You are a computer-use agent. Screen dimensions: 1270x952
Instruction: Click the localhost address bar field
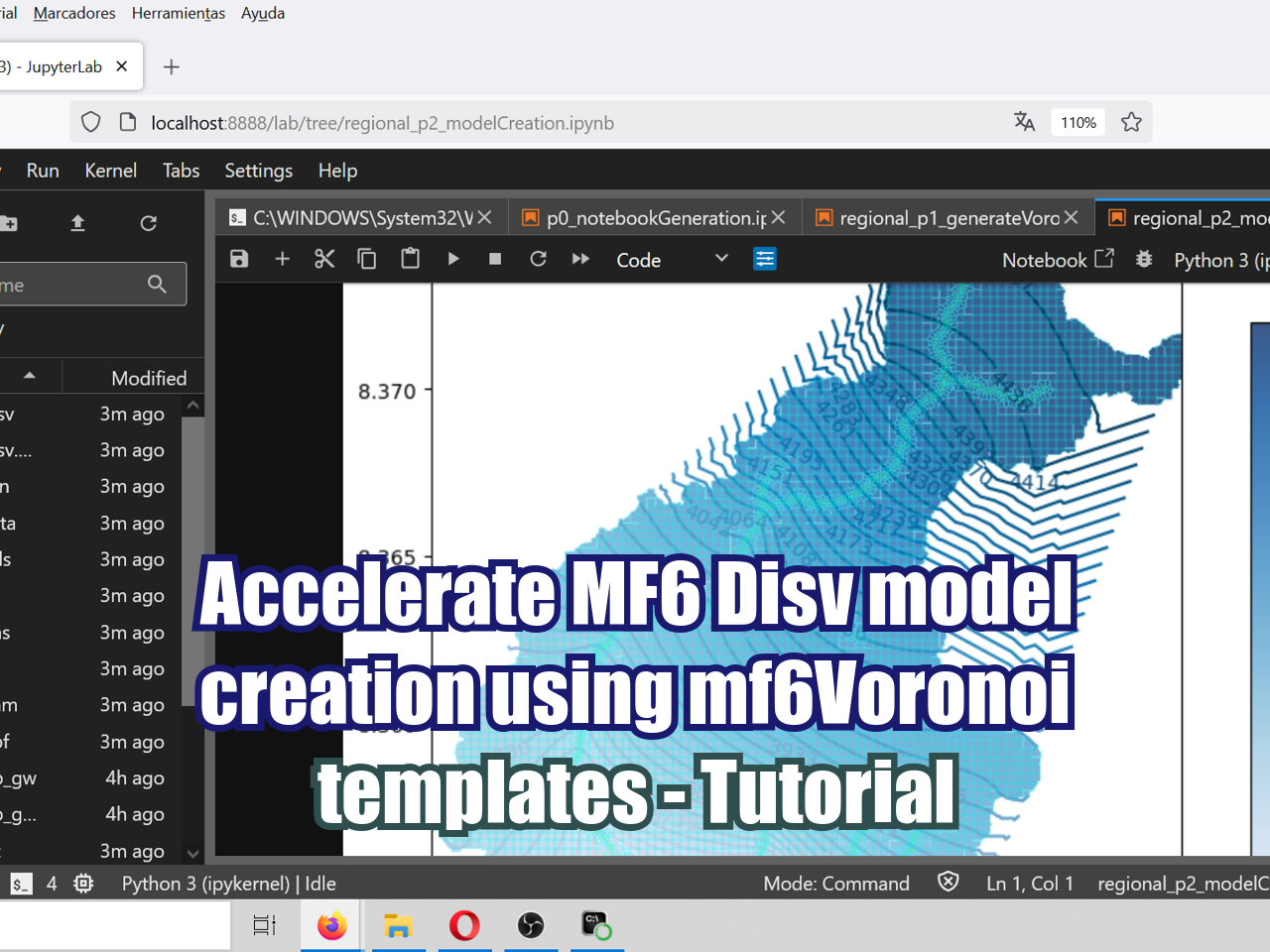(x=397, y=122)
